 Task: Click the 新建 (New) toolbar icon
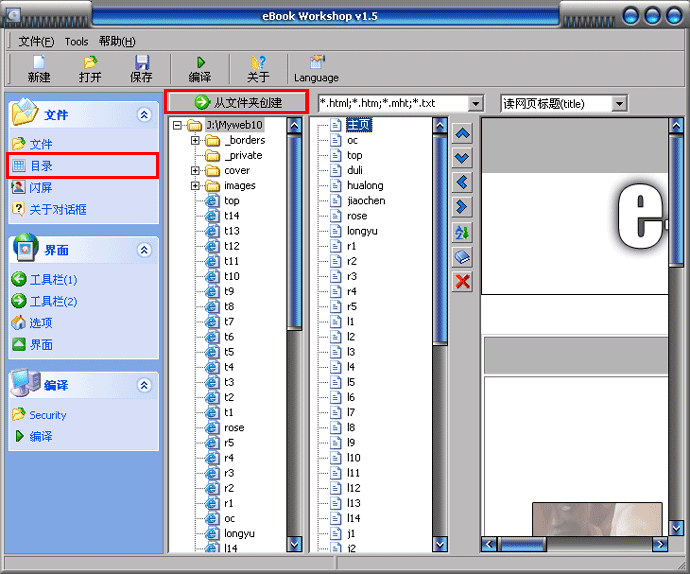pyautogui.click(x=39, y=68)
